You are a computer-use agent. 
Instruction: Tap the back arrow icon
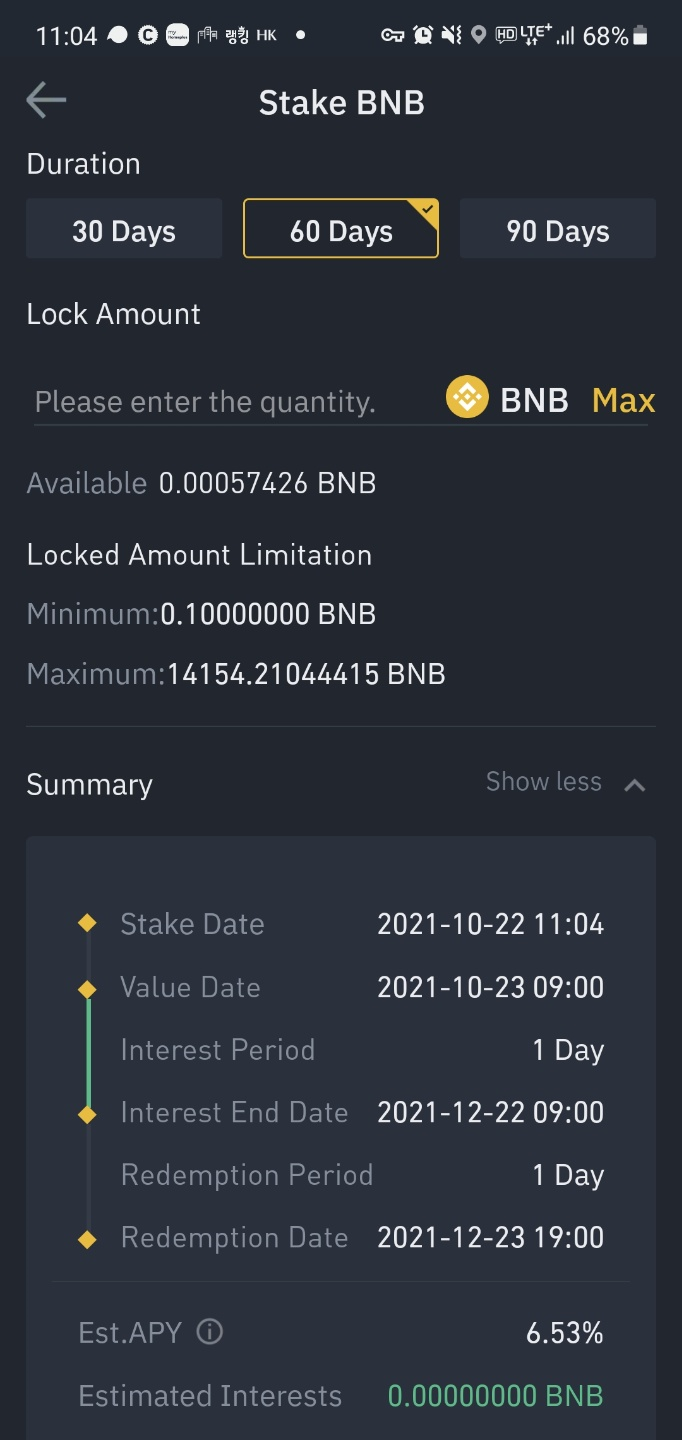46,100
